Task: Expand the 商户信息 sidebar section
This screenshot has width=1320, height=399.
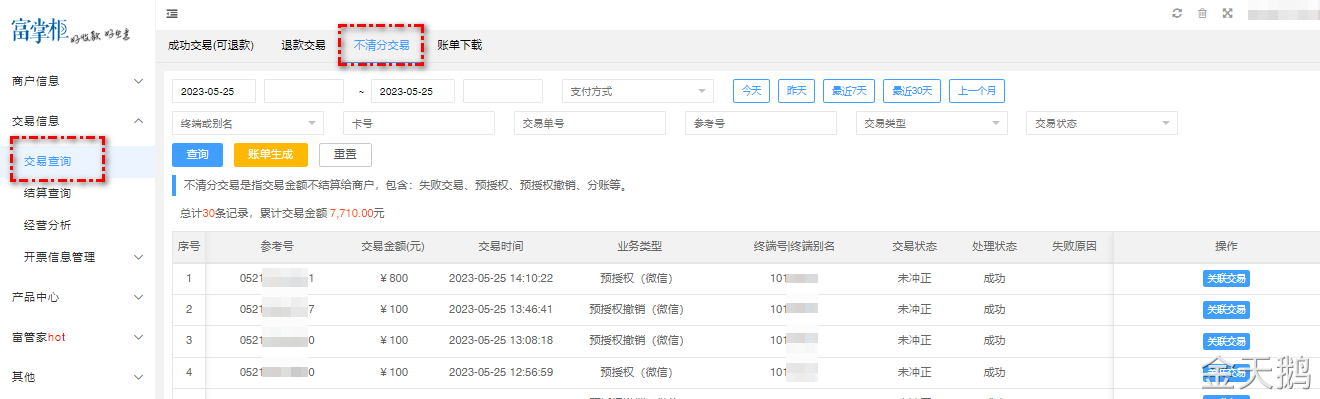Action: pyautogui.click(x=78, y=81)
